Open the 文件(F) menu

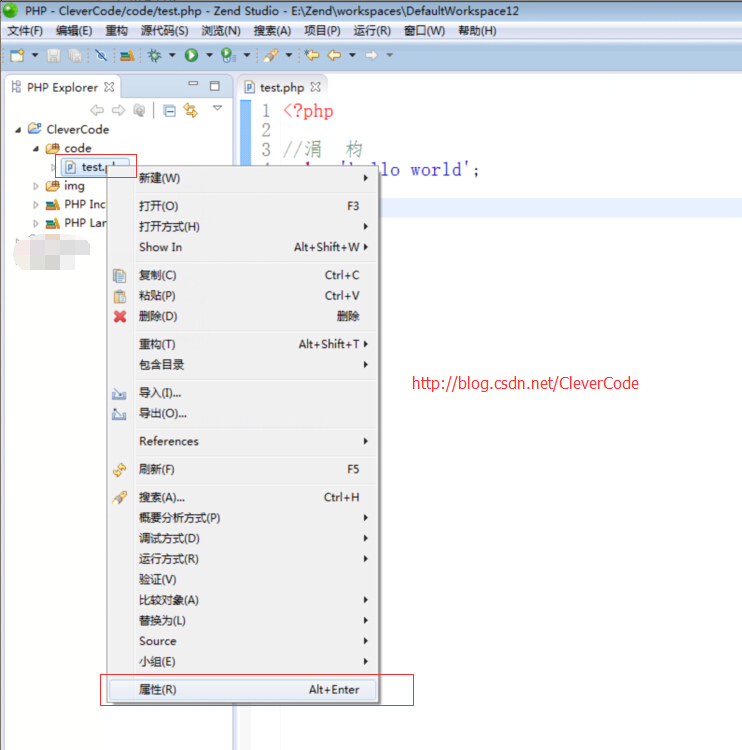point(25,31)
